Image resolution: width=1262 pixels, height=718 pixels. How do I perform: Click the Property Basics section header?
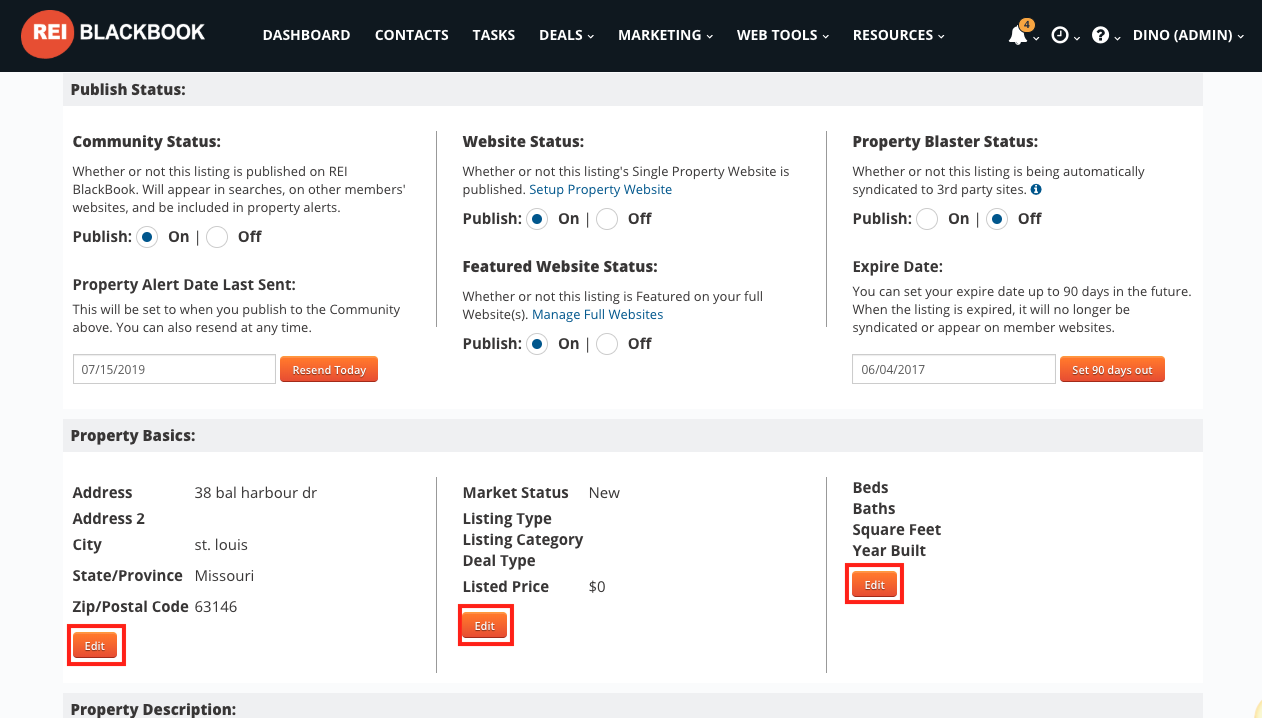coord(632,436)
